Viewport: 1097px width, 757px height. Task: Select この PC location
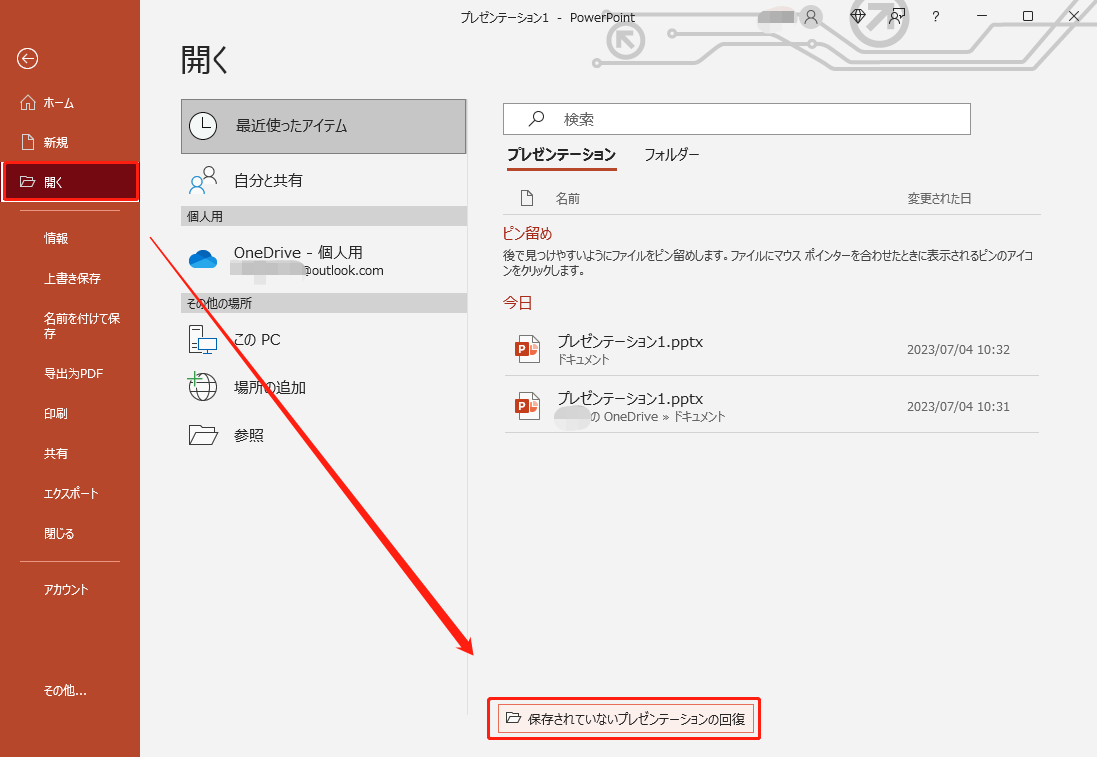(323, 339)
